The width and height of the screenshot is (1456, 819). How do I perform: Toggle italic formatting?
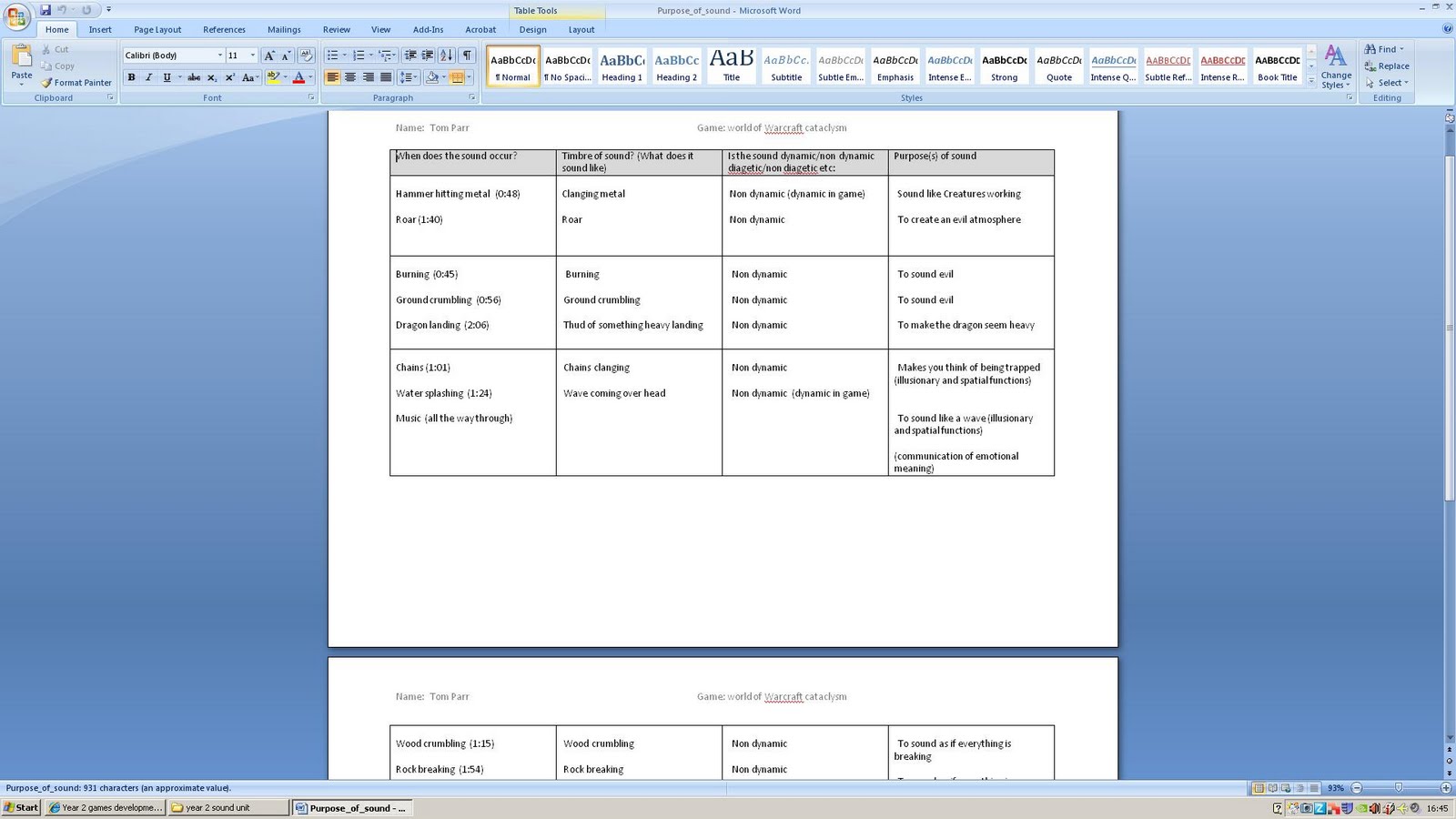(x=148, y=77)
